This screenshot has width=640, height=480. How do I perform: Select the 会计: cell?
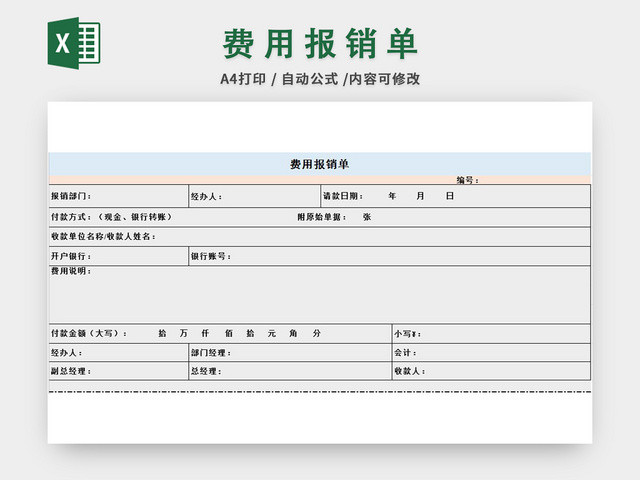[491, 353]
